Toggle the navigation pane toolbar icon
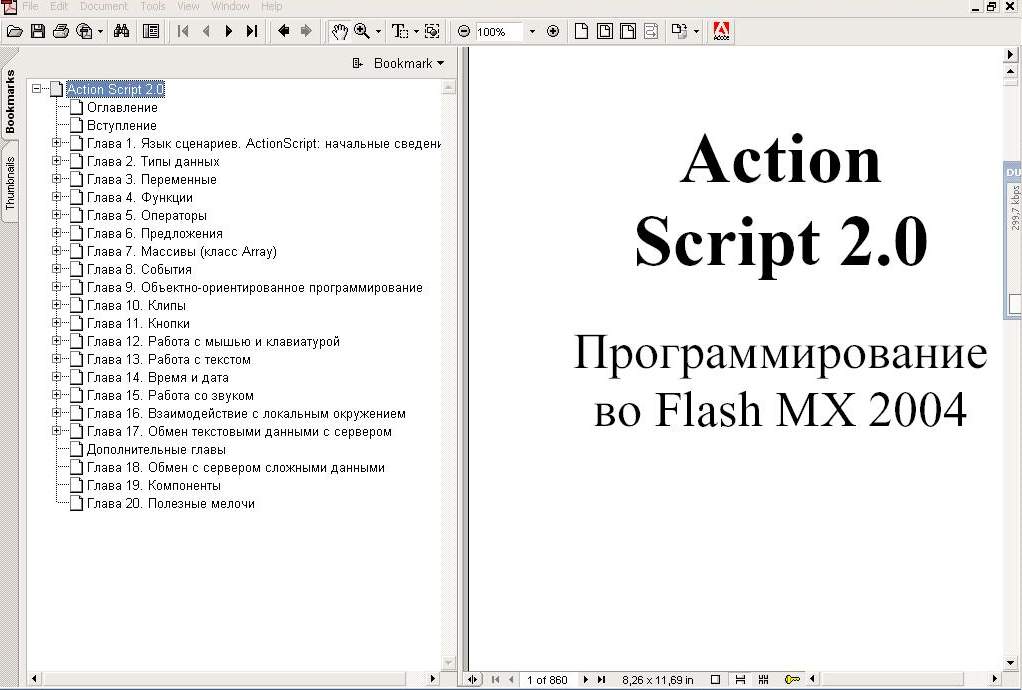 pos(151,31)
